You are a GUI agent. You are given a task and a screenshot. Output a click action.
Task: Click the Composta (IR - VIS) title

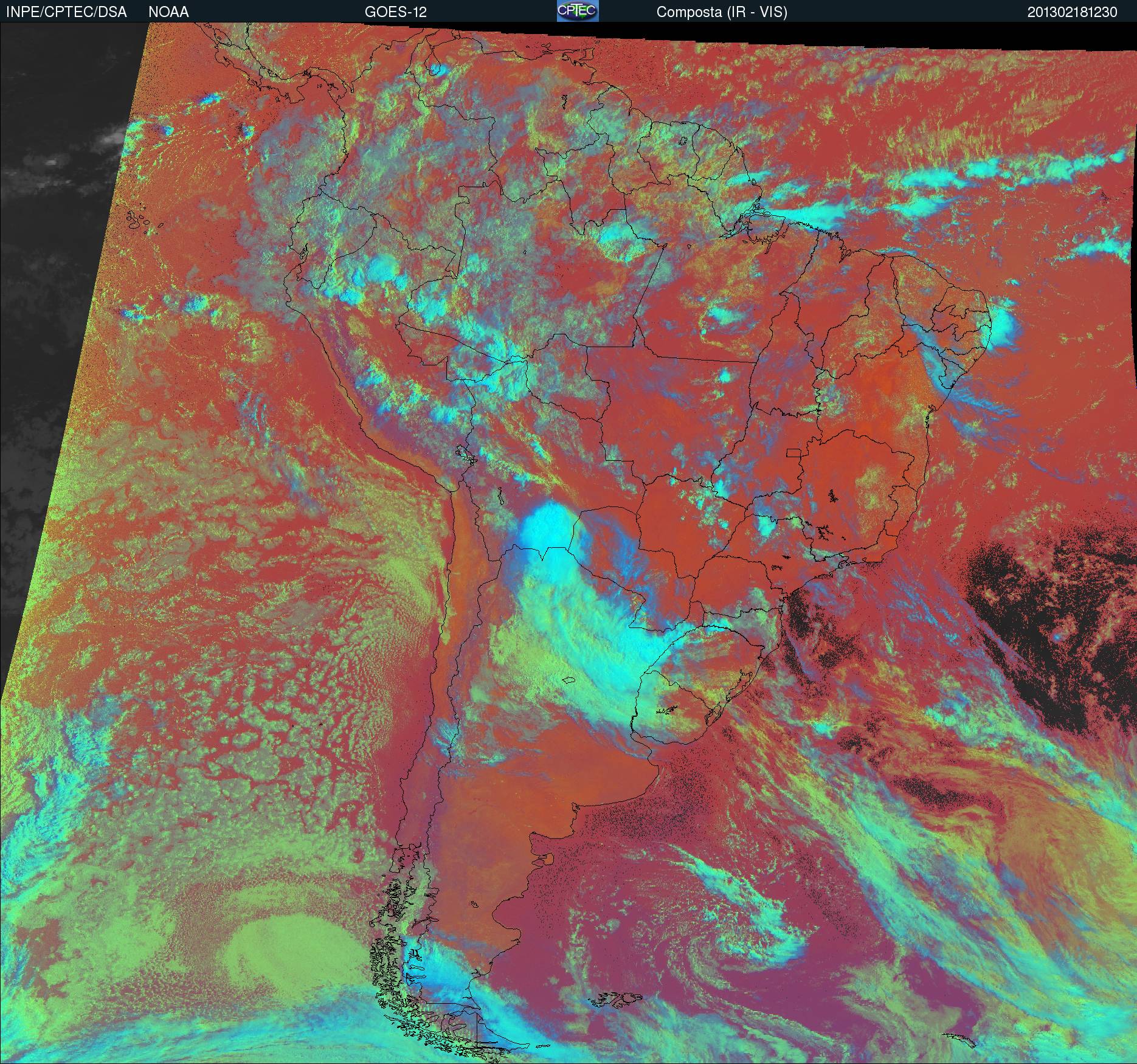tap(722, 12)
